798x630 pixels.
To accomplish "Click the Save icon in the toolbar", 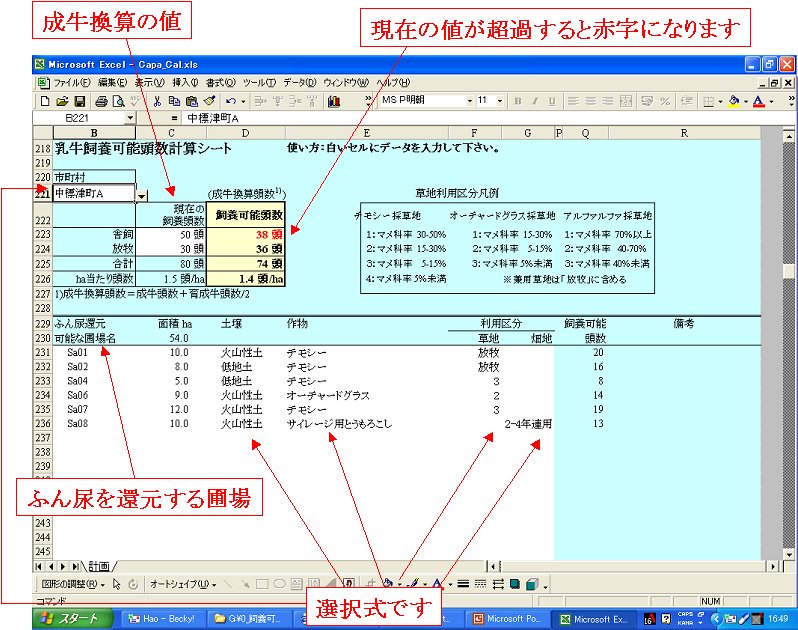I will click(x=81, y=101).
